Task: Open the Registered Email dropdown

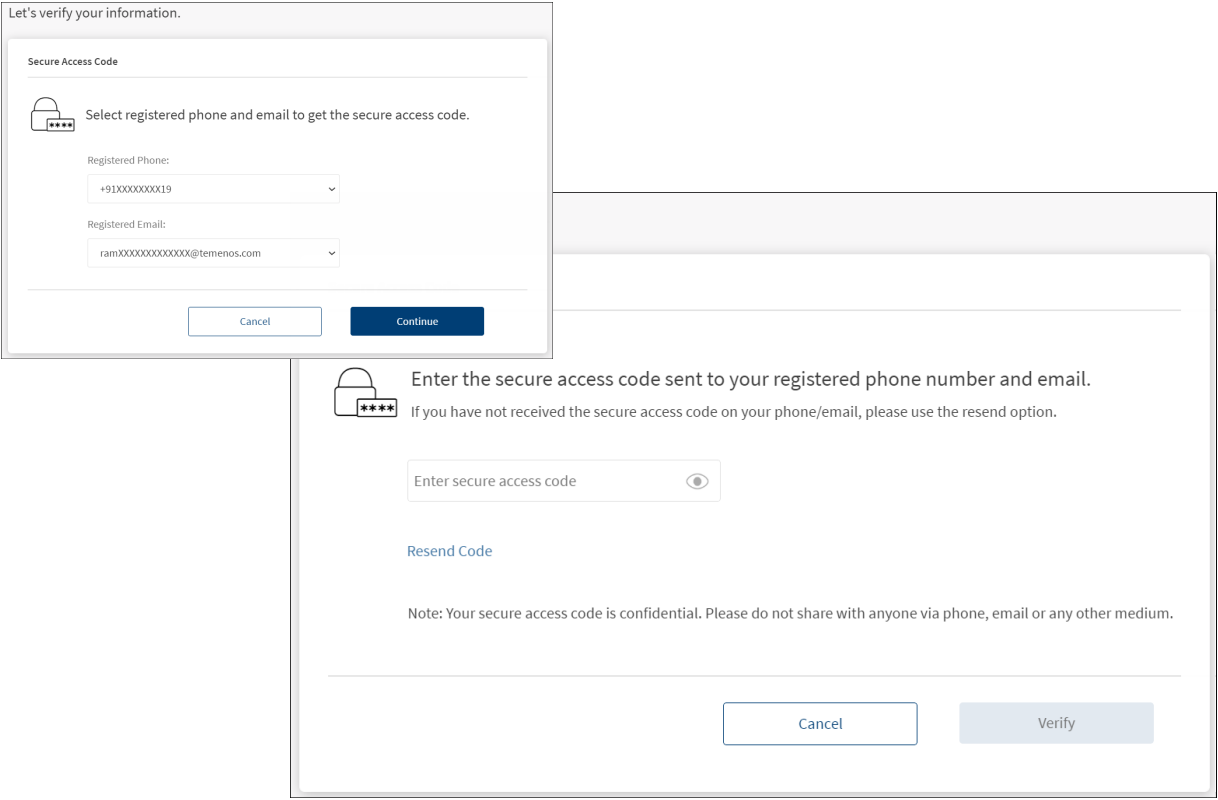Action: coord(212,253)
